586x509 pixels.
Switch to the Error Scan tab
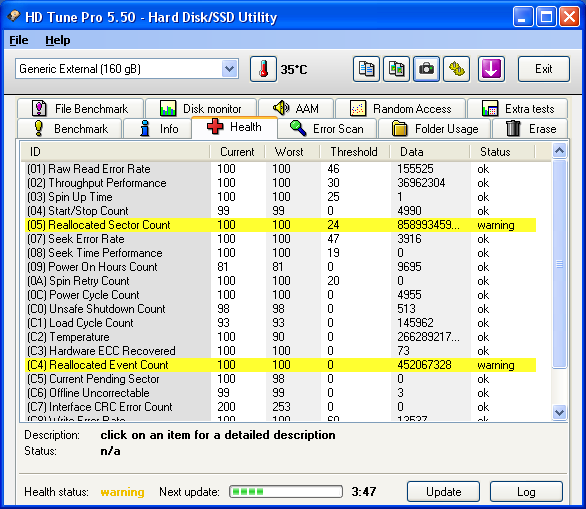point(327,129)
